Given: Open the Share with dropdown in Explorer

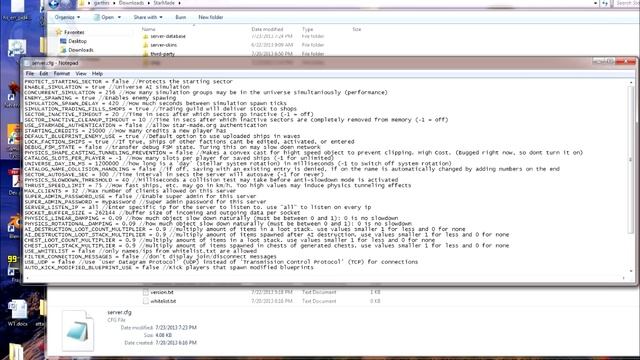Looking at the screenshot, I should click(148, 17).
